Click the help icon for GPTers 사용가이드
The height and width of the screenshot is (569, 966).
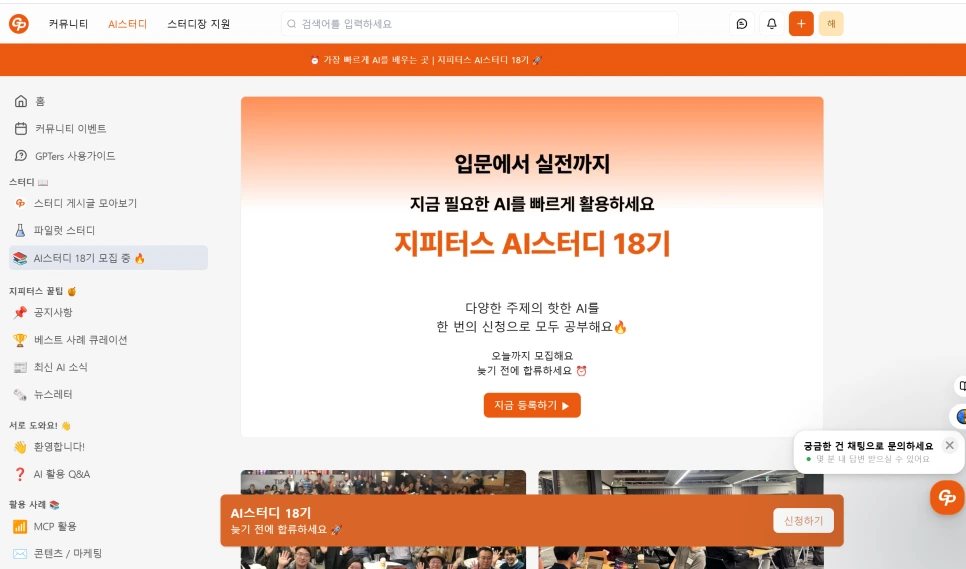pos(21,156)
